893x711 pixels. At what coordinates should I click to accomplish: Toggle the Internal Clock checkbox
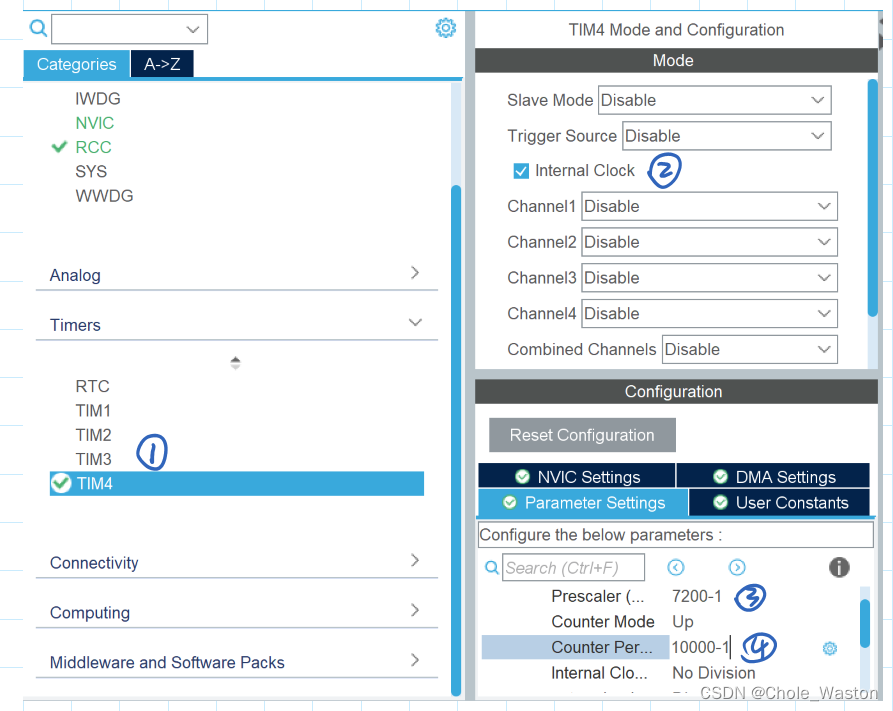pyautogui.click(x=521, y=171)
